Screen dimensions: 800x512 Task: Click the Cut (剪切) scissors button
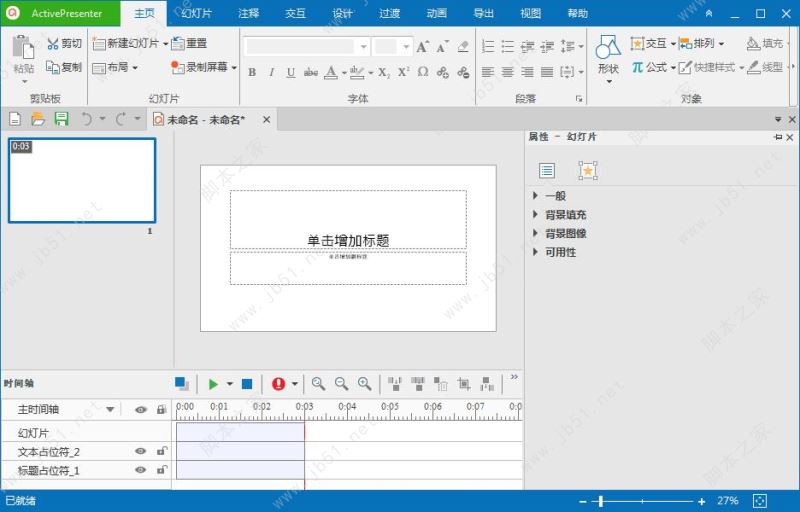pyautogui.click(x=64, y=43)
